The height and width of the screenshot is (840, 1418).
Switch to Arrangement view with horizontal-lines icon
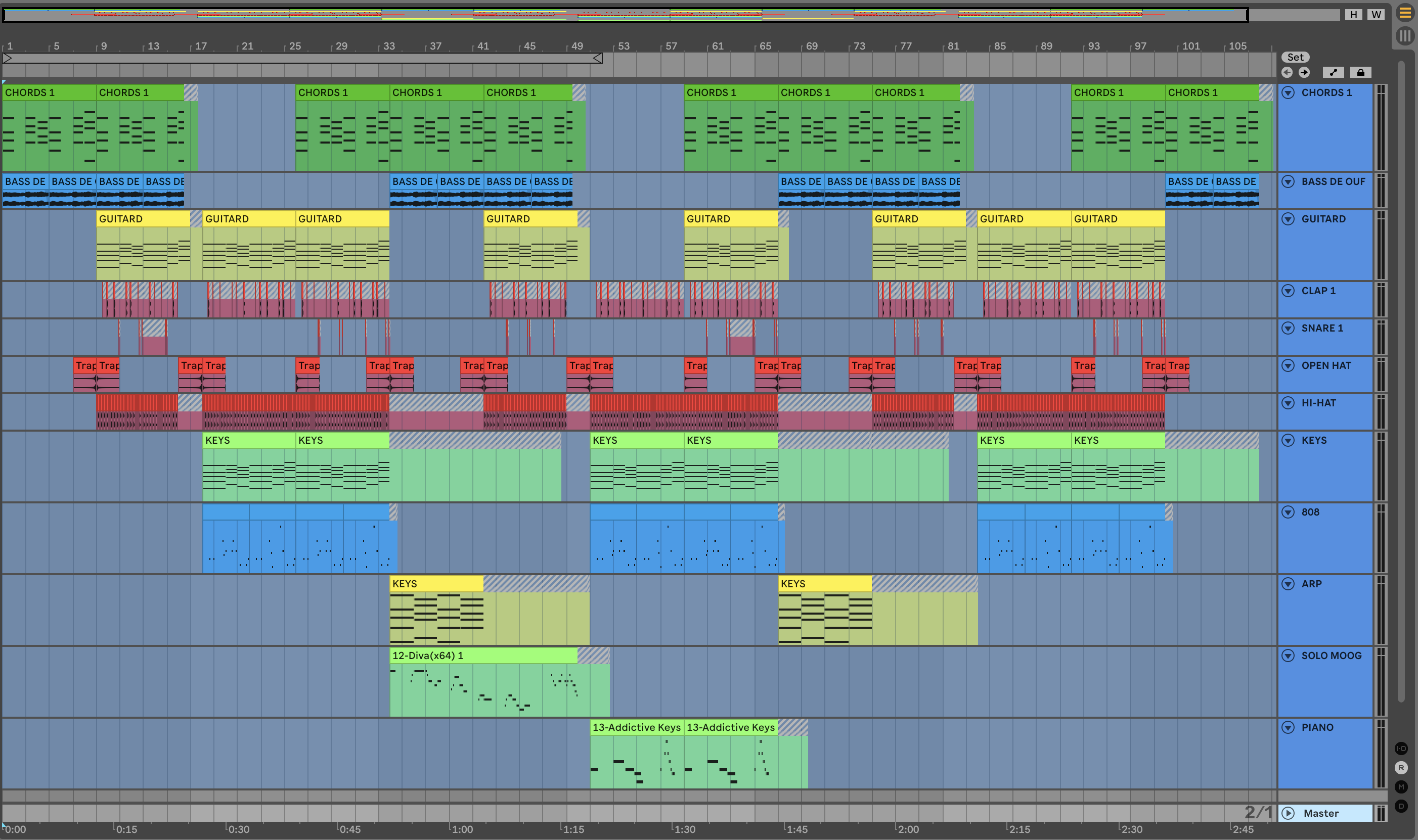tap(1405, 13)
